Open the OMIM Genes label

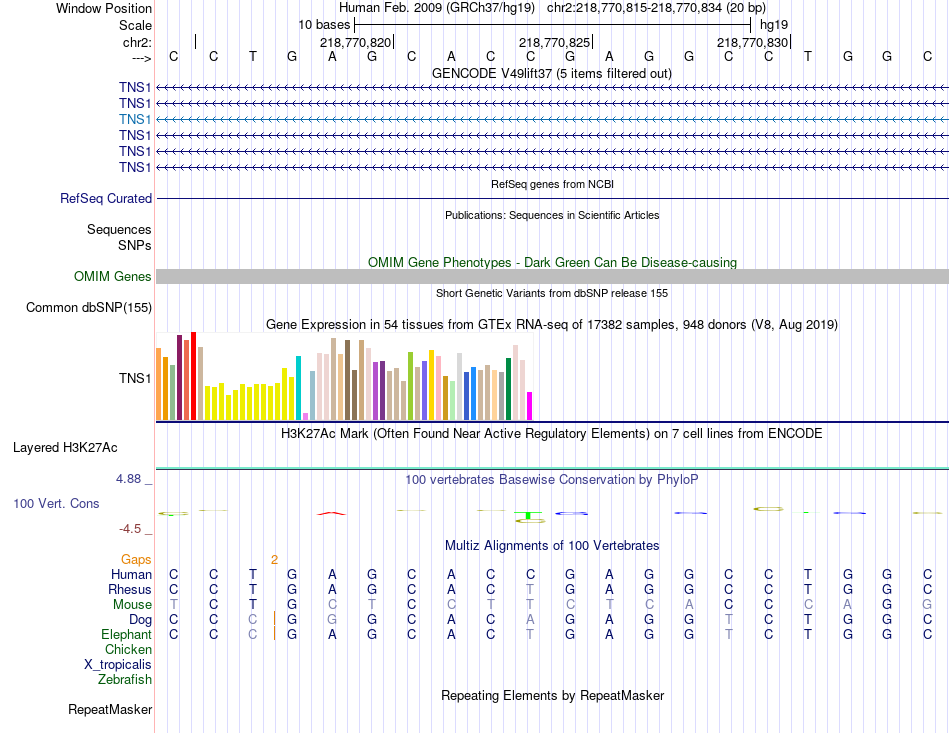112,276
